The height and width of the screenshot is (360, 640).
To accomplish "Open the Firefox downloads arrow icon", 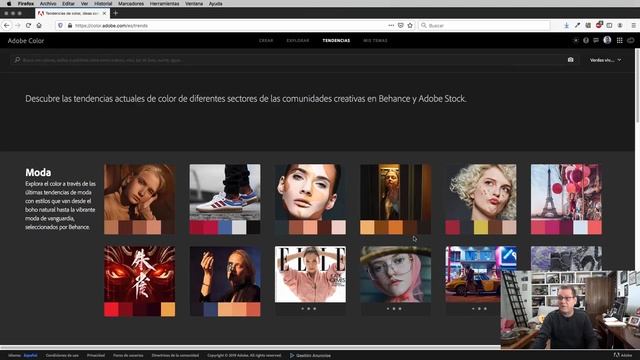I will [x=567, y=25].
